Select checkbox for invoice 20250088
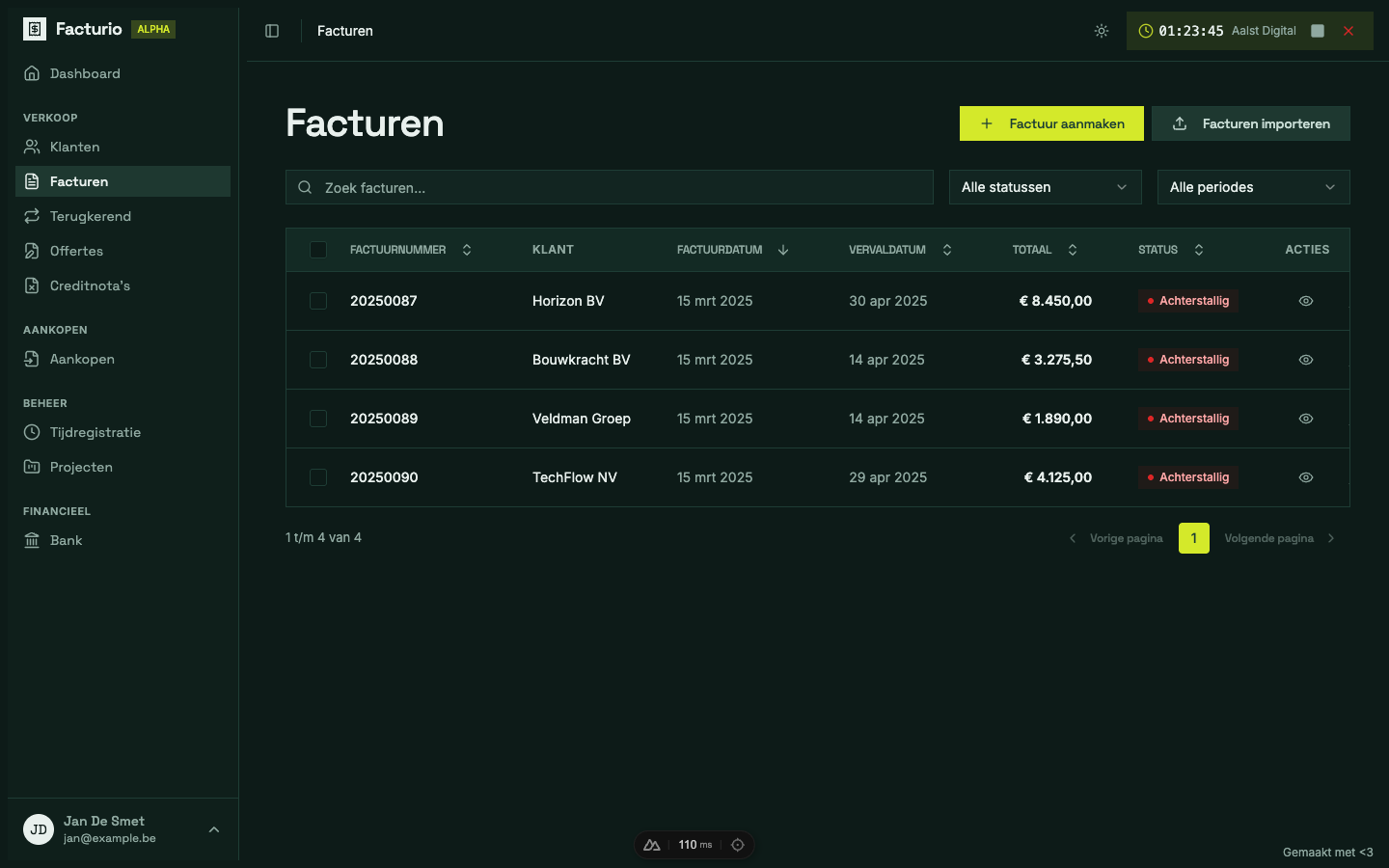 [318, 360]
